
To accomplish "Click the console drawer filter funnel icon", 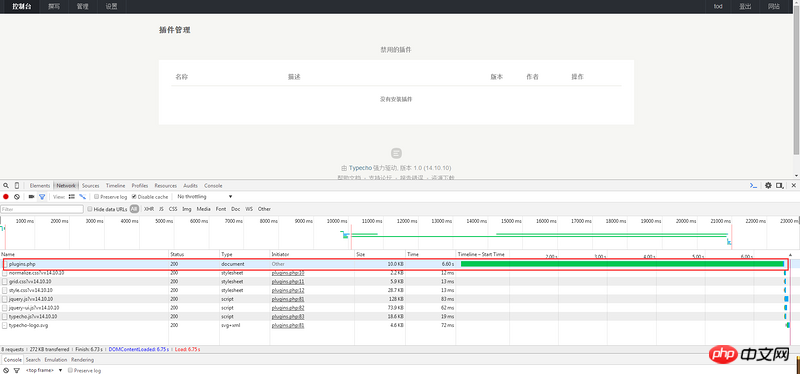I will (17, 370).
